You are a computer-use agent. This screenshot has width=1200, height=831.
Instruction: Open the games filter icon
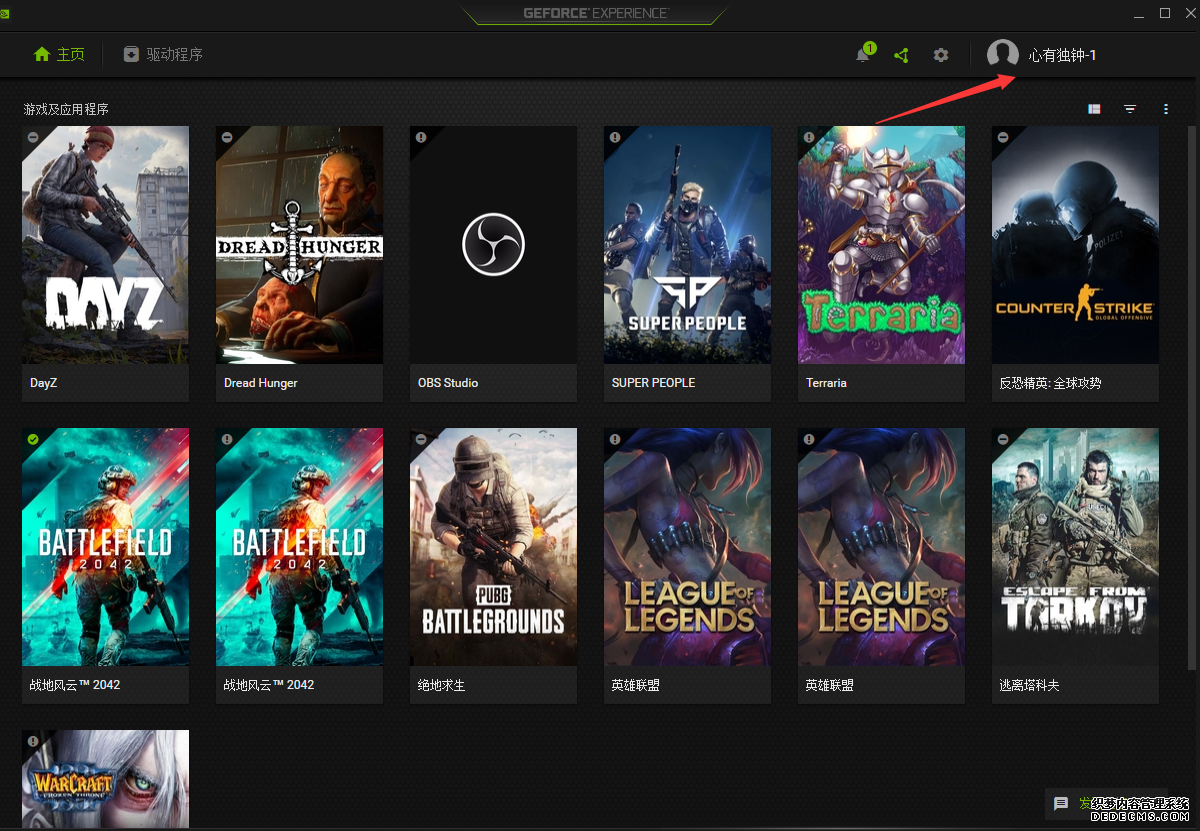(x=1130, y=109)
